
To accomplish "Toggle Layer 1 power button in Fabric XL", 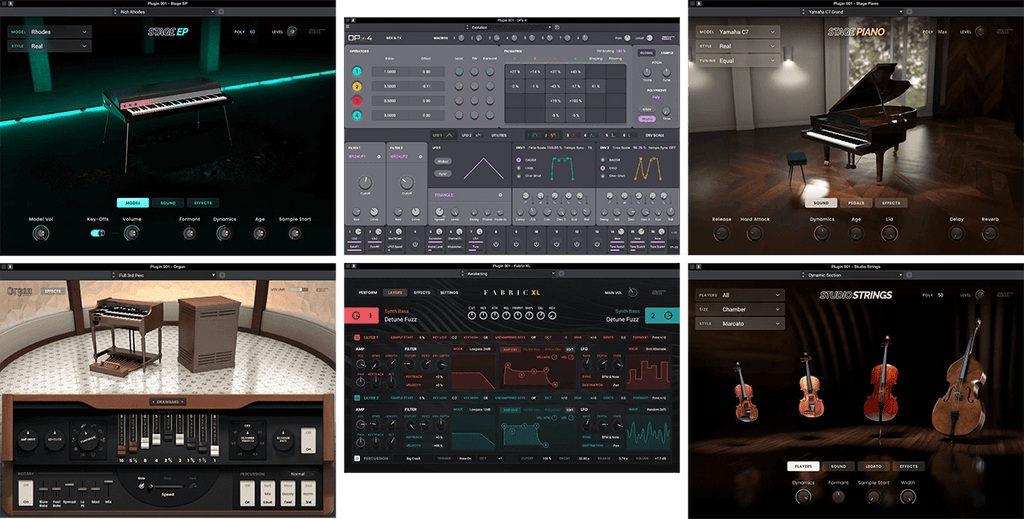I will pyautogui.click(x=357, y=338).
